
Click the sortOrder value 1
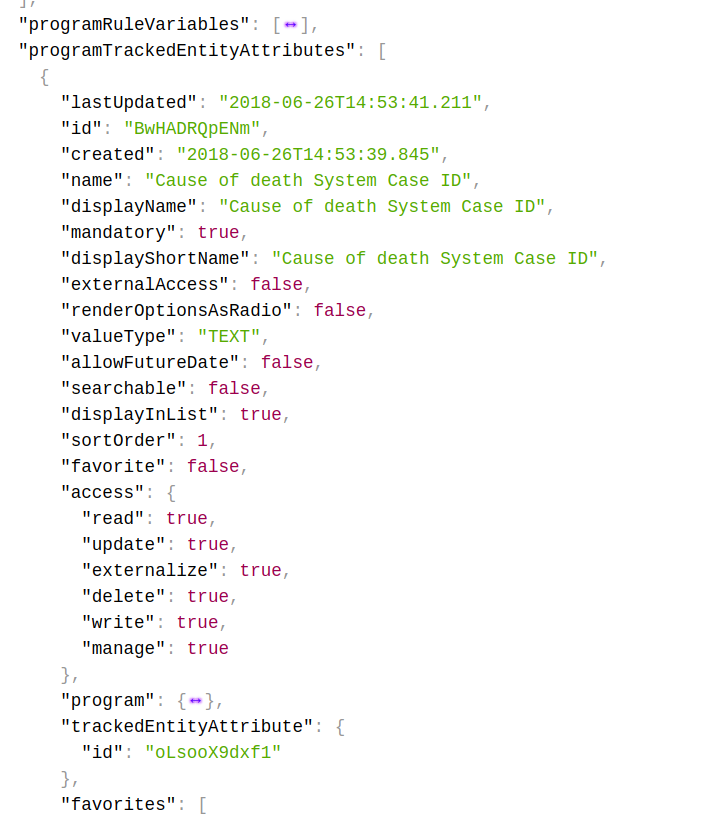coord(202,441)
